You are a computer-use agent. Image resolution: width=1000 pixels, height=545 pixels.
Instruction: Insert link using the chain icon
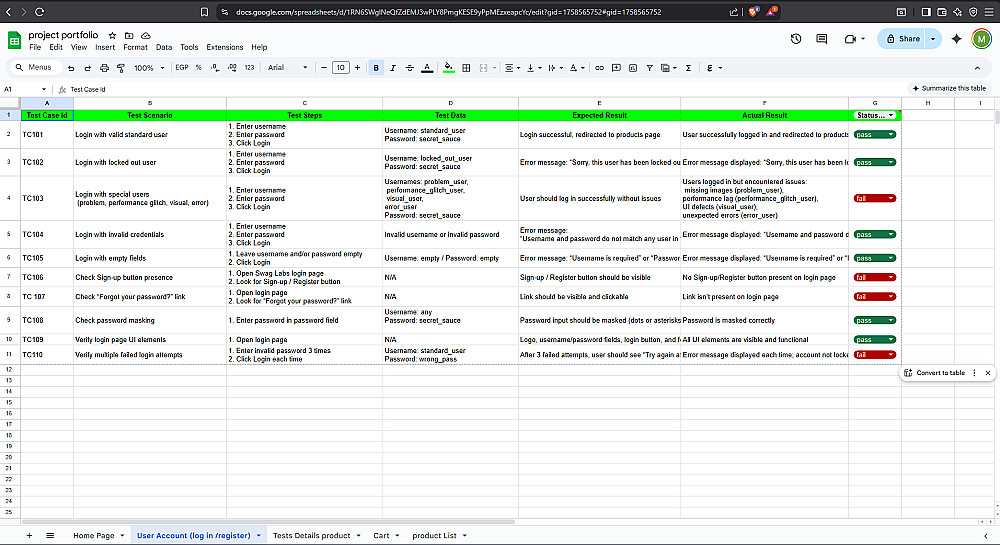pos(599,68)
